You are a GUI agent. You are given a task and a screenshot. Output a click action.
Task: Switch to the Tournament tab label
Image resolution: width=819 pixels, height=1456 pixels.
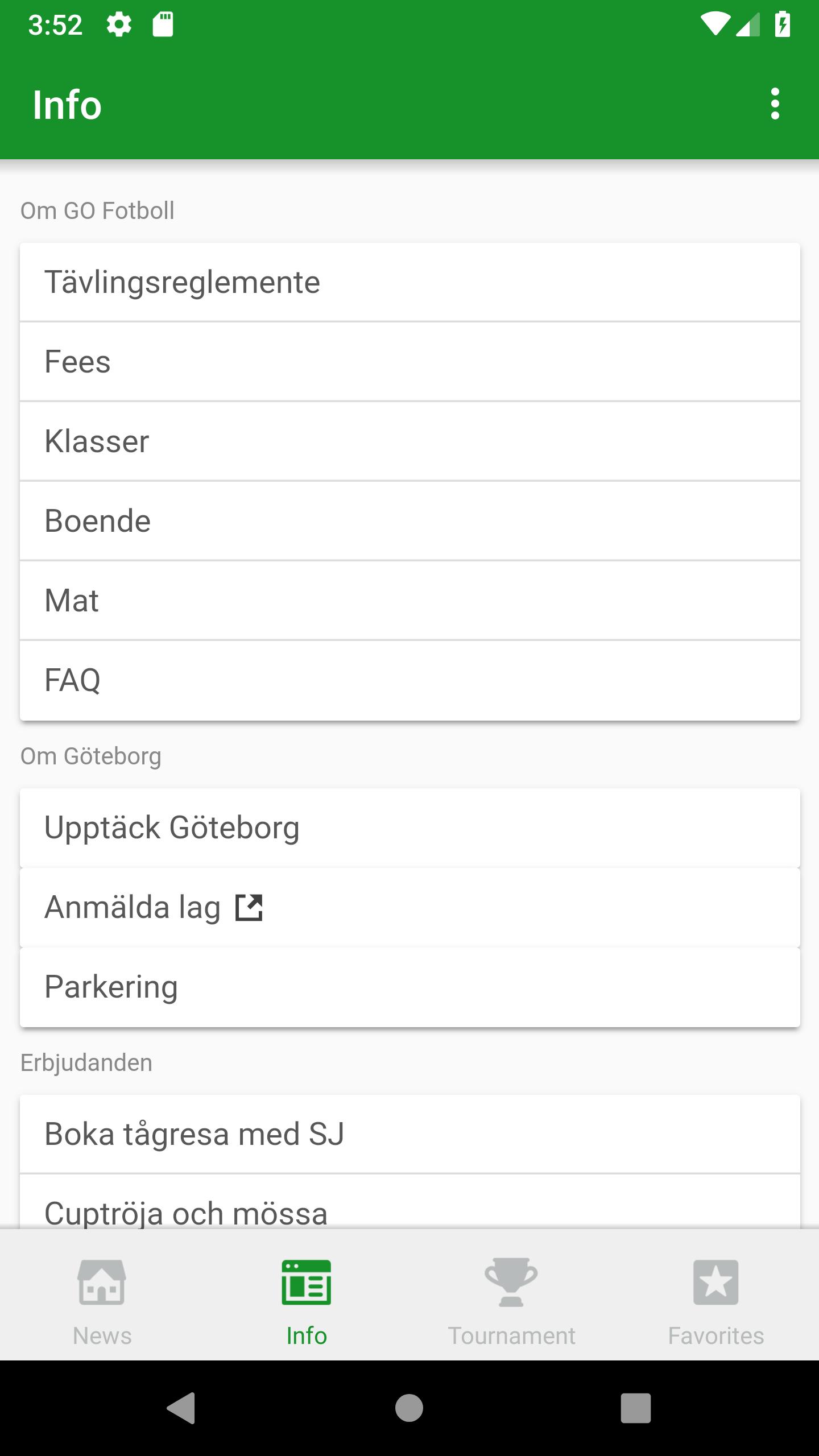(x=511, y=1335)
